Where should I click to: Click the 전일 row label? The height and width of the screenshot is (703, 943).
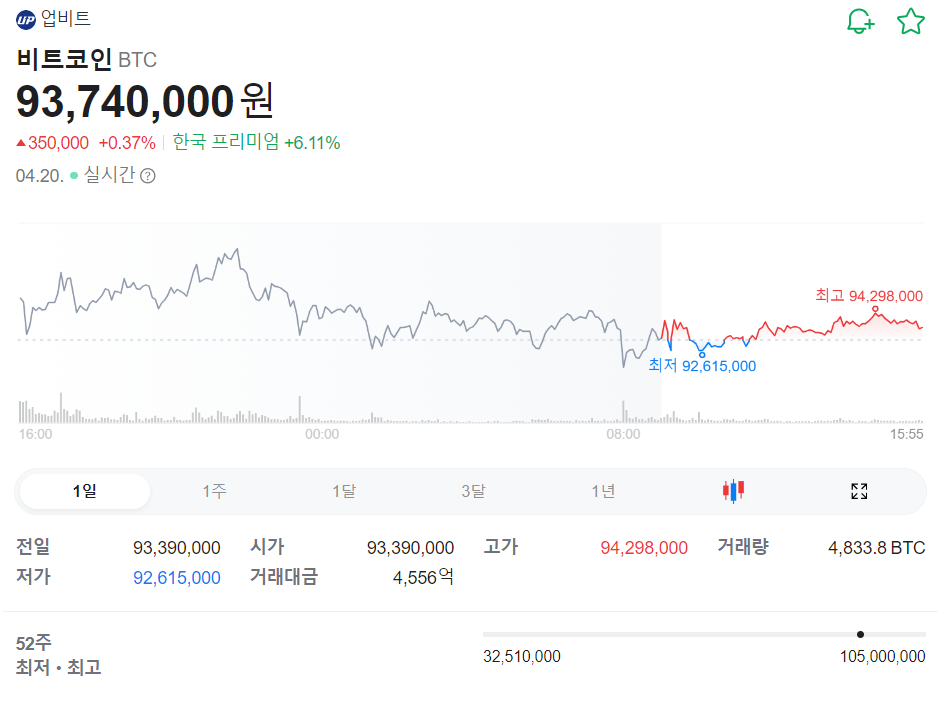33,547
